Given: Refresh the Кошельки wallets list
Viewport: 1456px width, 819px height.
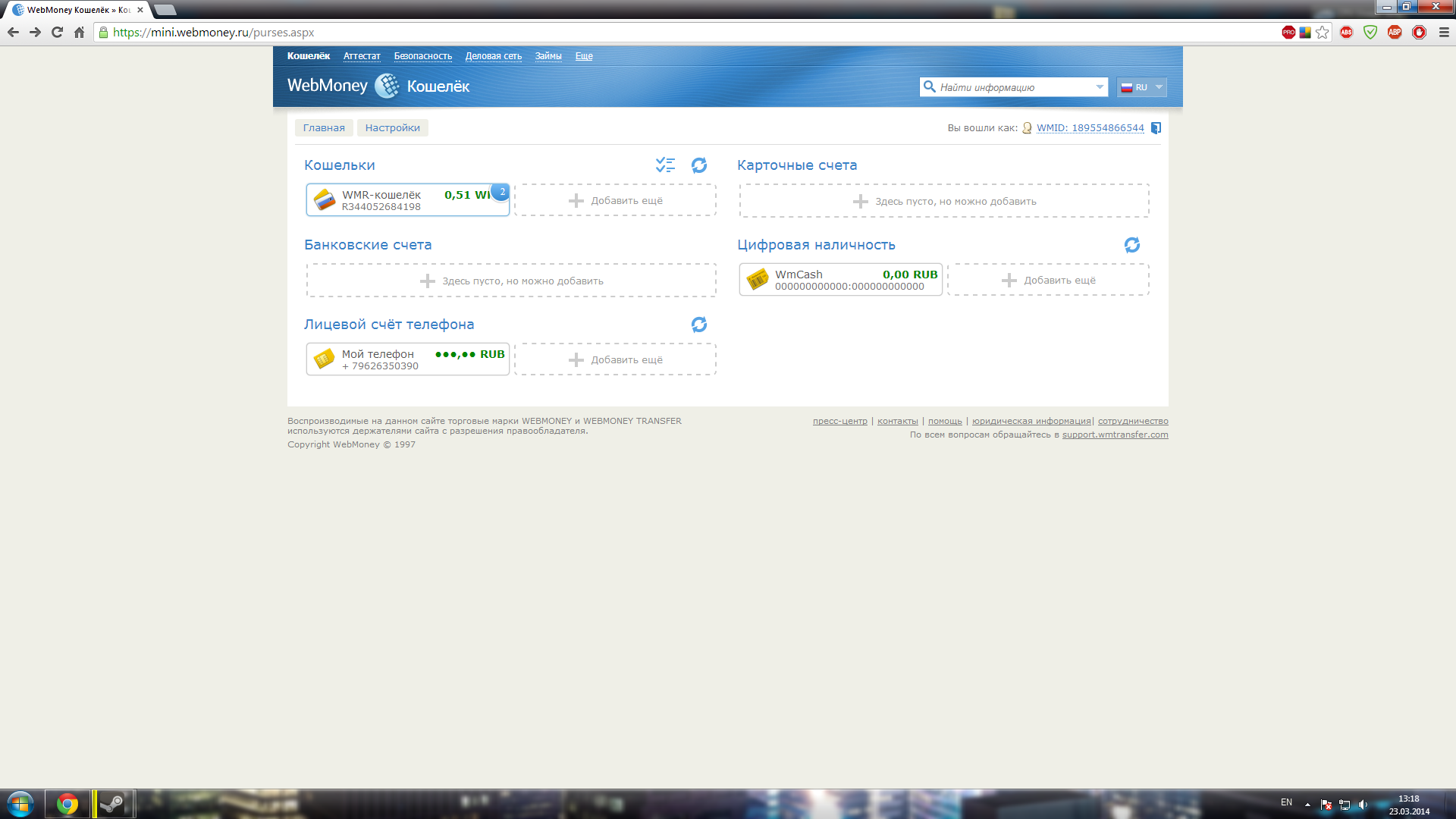Looking at the screenshot, I should pyautogui.click(x=699, y=165).
